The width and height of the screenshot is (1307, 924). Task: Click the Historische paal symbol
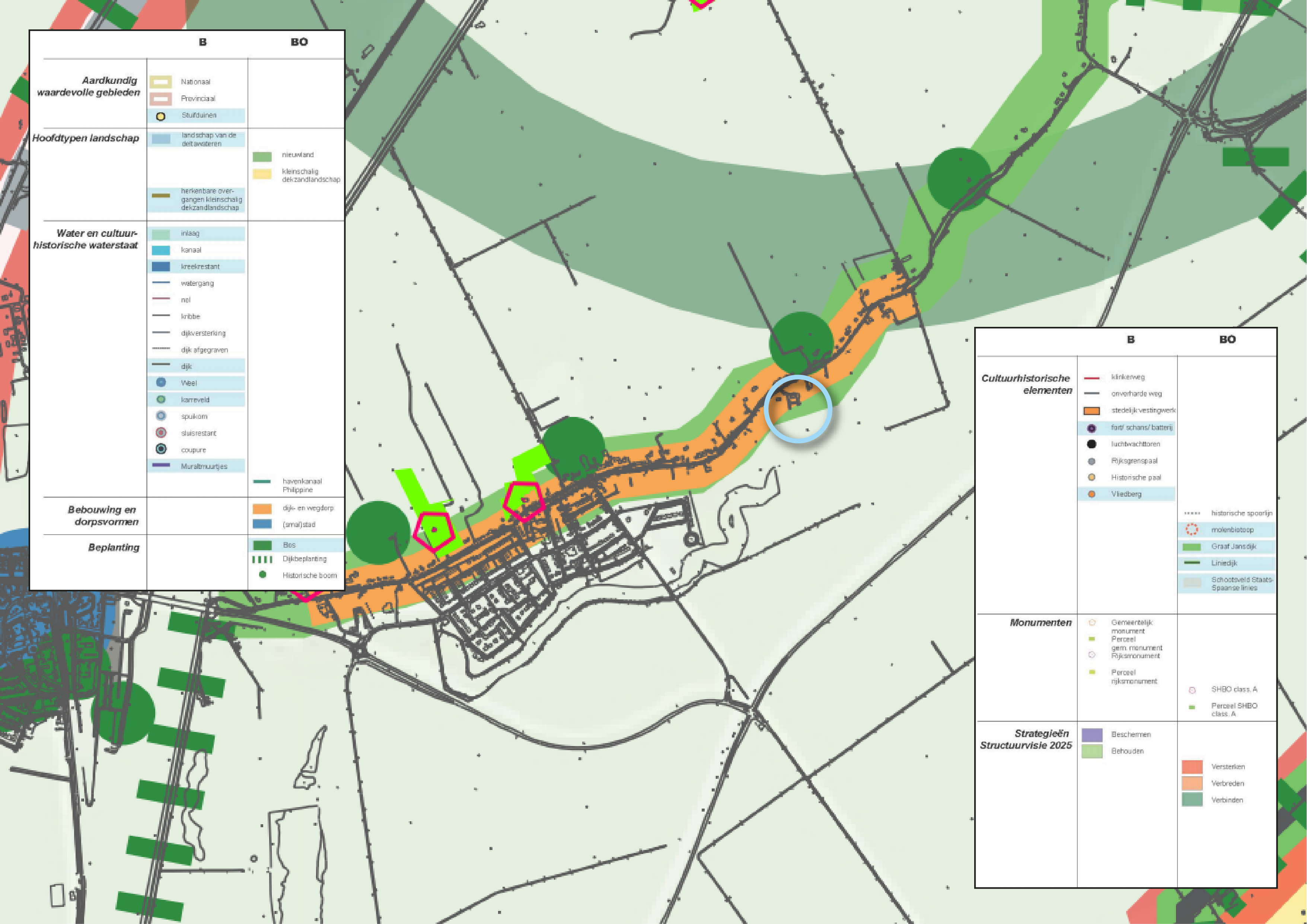[x=1091, y=478]
